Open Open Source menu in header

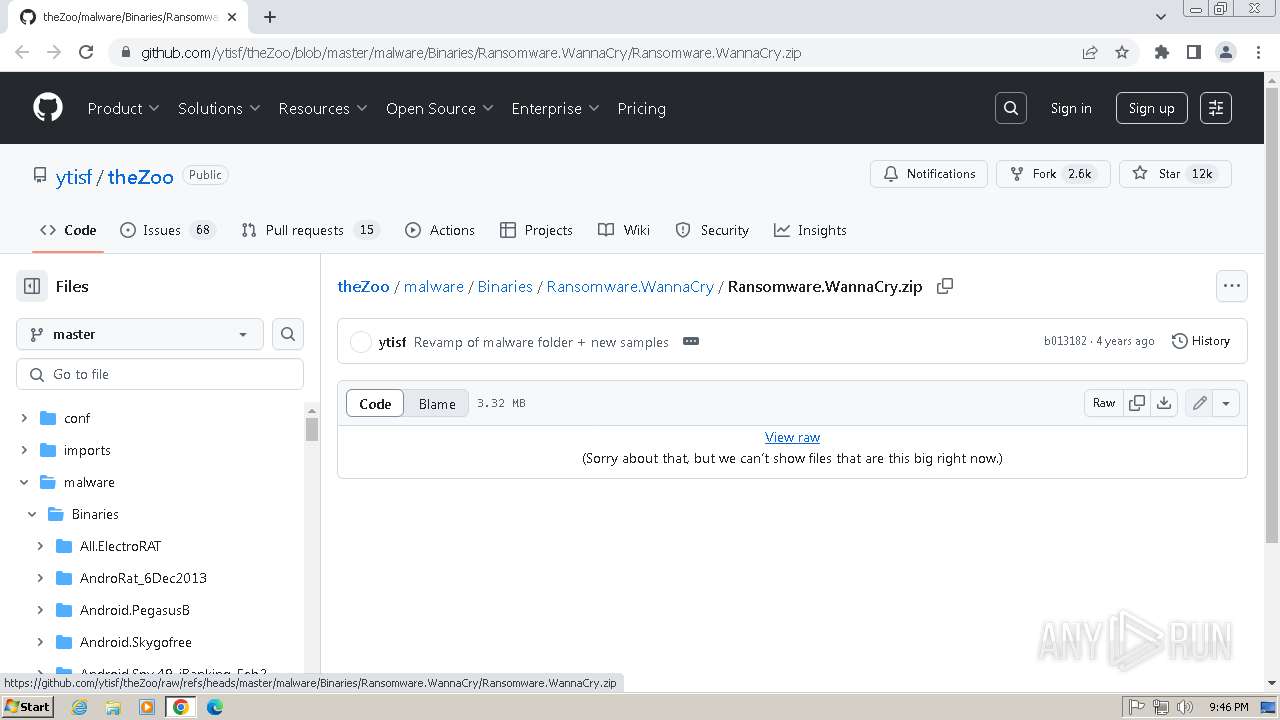point(440,108)
